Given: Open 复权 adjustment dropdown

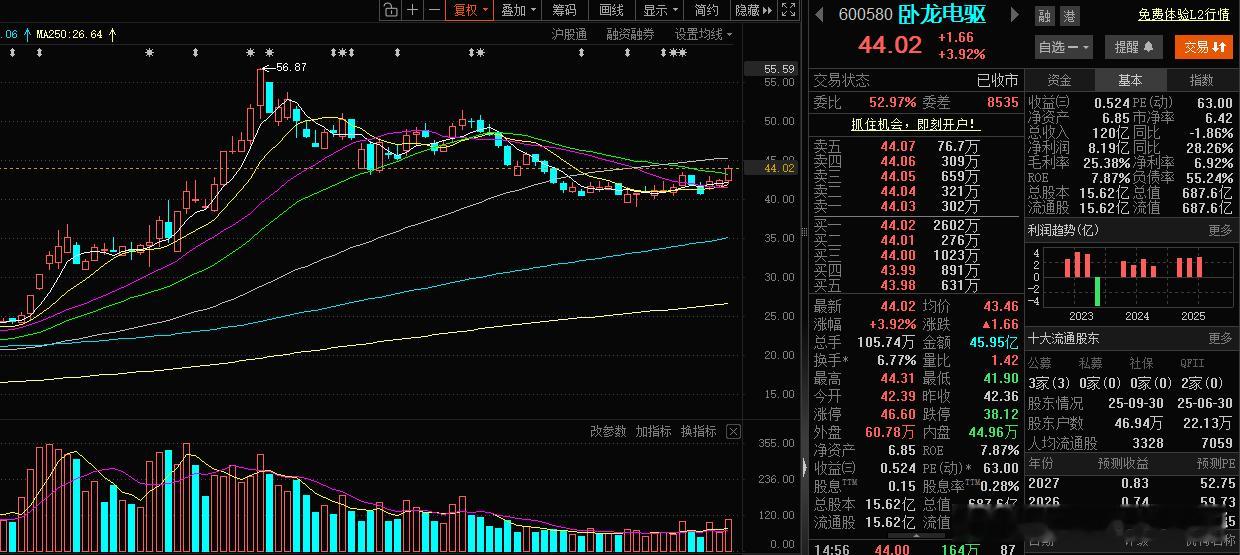Looking at the screenshot, I should pos(470,10).
